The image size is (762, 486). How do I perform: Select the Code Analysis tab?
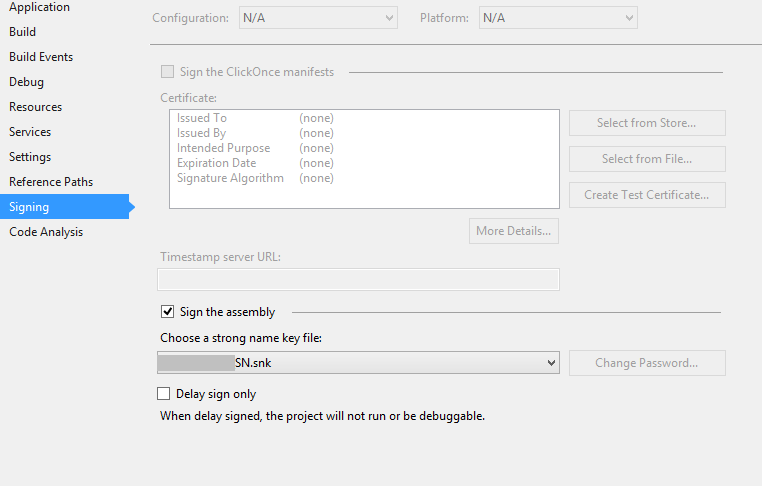(46, 232)
